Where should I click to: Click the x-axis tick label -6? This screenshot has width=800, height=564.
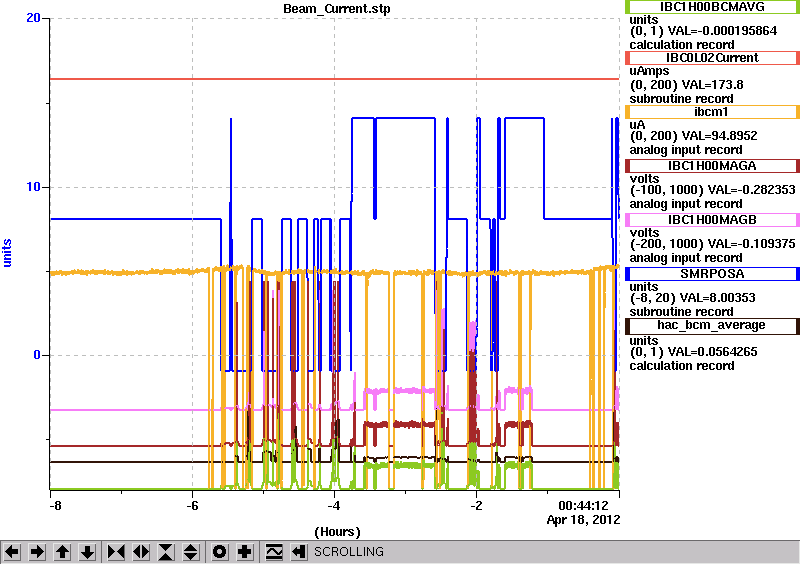tap(192, 506)
